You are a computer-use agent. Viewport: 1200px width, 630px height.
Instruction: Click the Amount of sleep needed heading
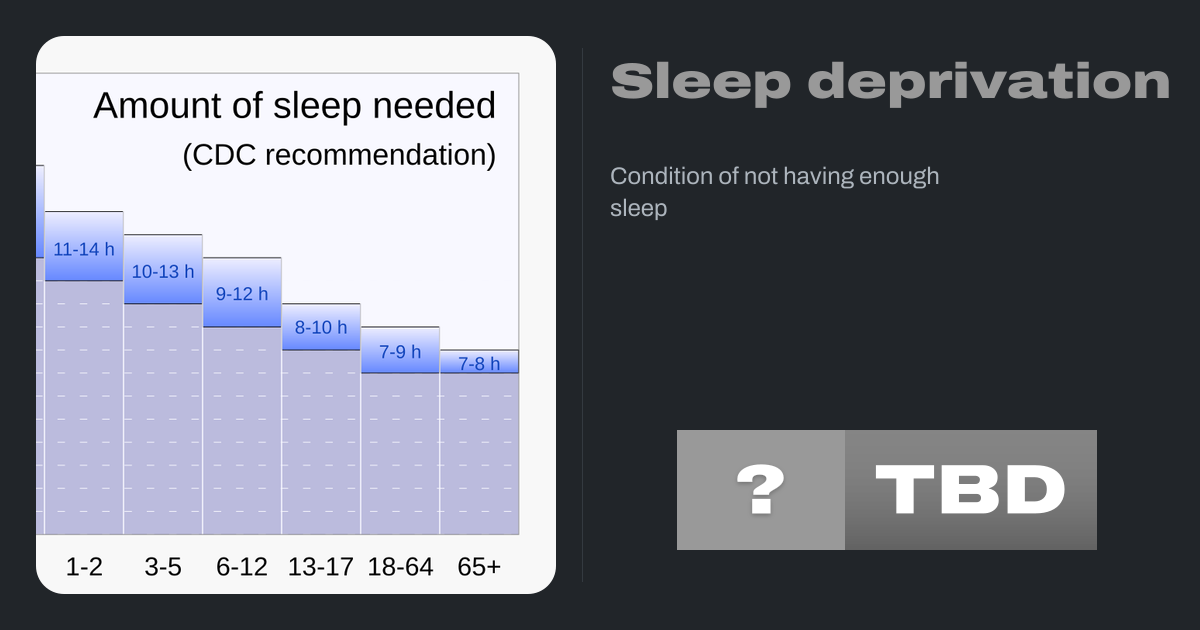click(295, 105)
